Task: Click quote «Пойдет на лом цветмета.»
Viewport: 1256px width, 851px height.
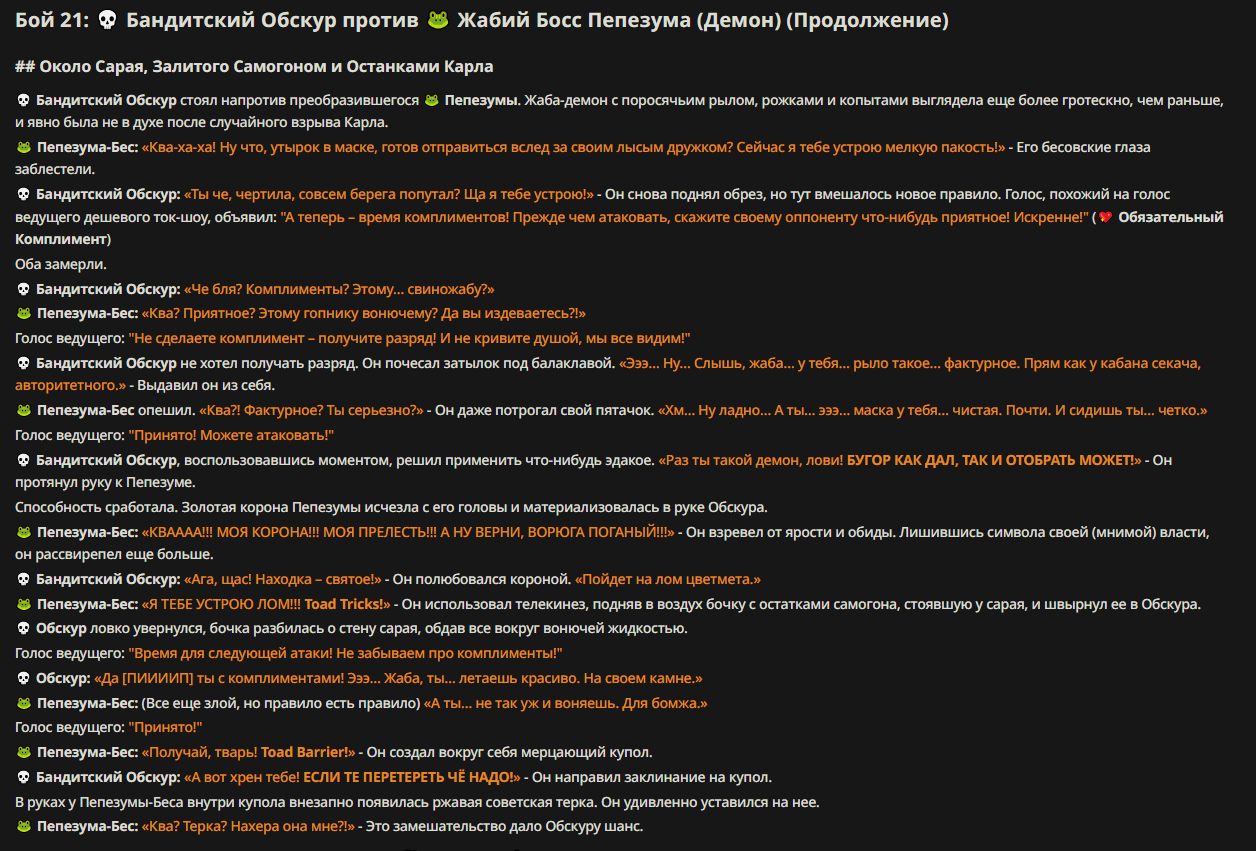Action: (668, 579)
